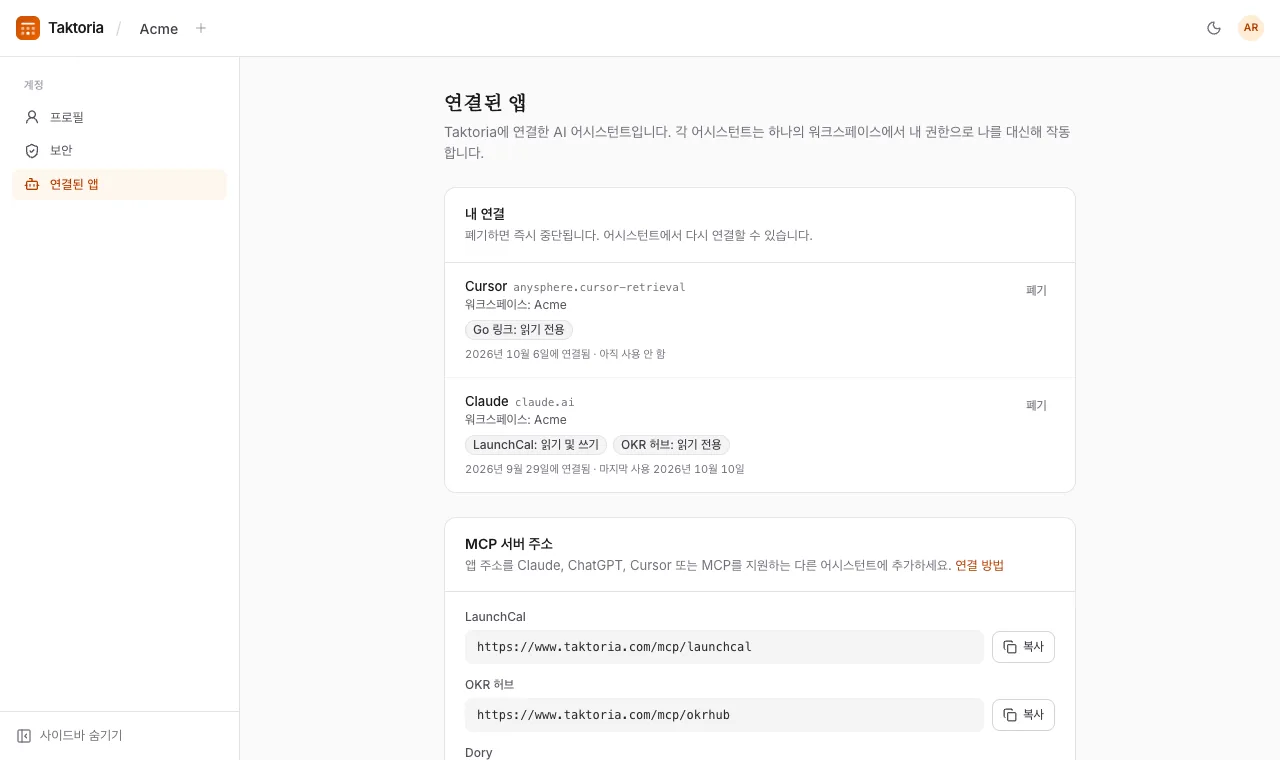Copy the OKR 허브 MCP address
The height and width of the screenshot is (760, 1280).
1023,715
